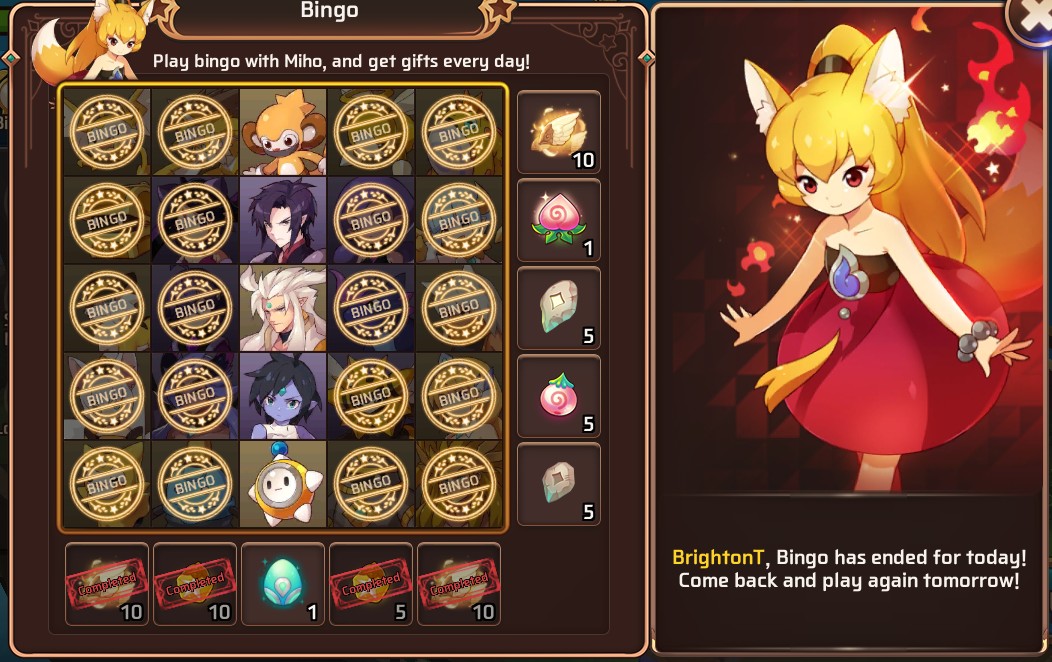1052x662 pixels.
Task: Click the top-left stamped Bingo tile
Action: pos(107,132)
